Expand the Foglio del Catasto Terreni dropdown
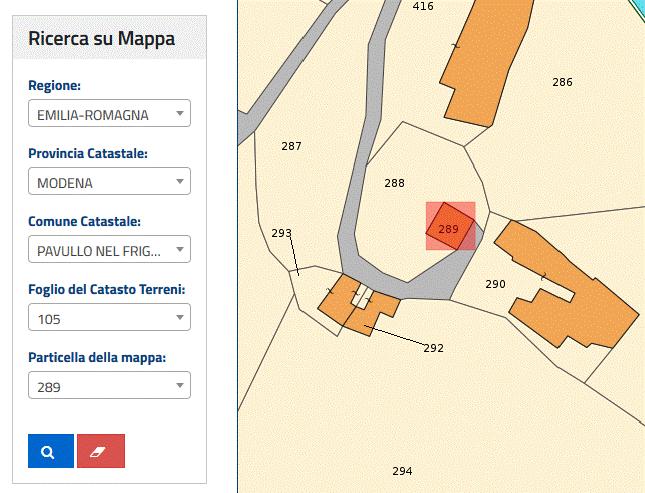The image size is (645, 493). click(x=108, y=317)
